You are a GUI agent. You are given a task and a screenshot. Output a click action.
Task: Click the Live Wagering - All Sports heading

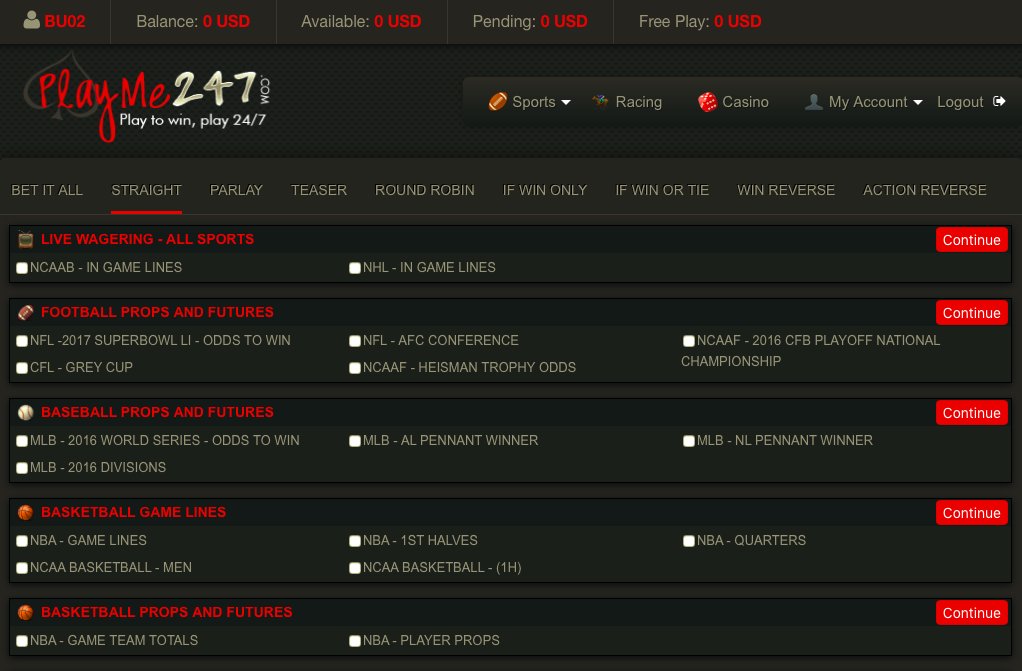147,239
